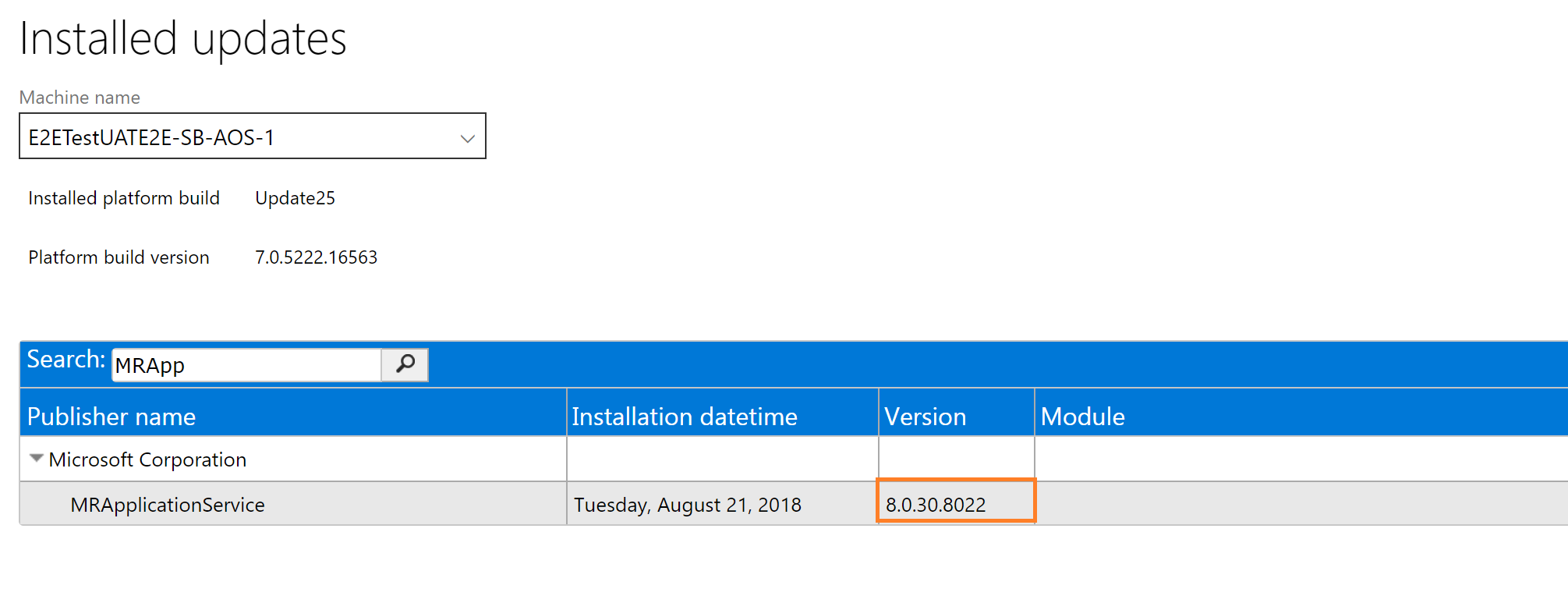This screenshot has height=596, width=1568.
Task: Click the highlighted version 8.0.30.8022
Action: coord(937,503)
